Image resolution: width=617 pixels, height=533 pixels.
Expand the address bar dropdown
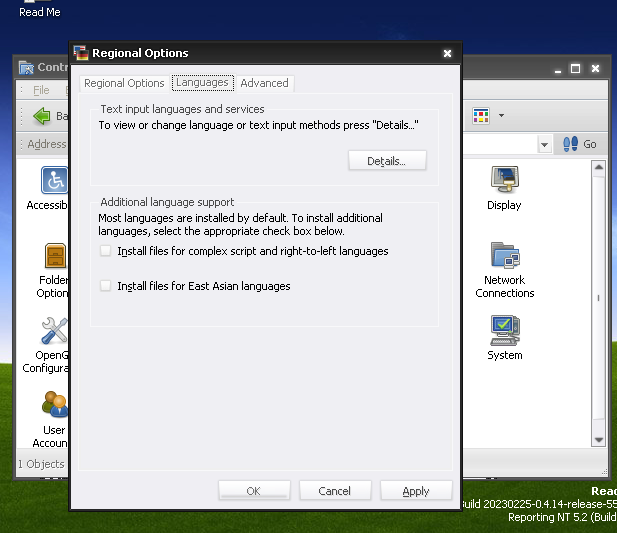click(544, 145)
